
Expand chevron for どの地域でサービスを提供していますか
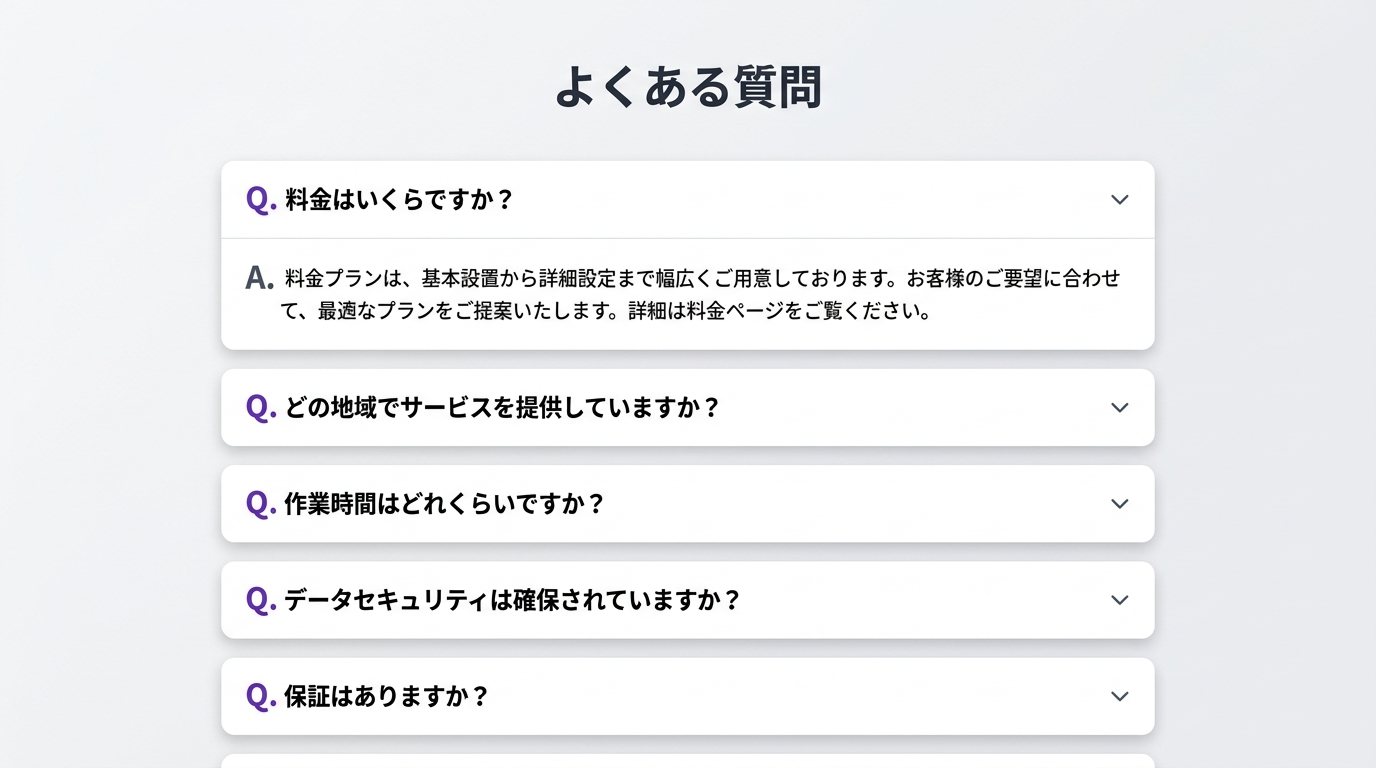coord(1119,408)
